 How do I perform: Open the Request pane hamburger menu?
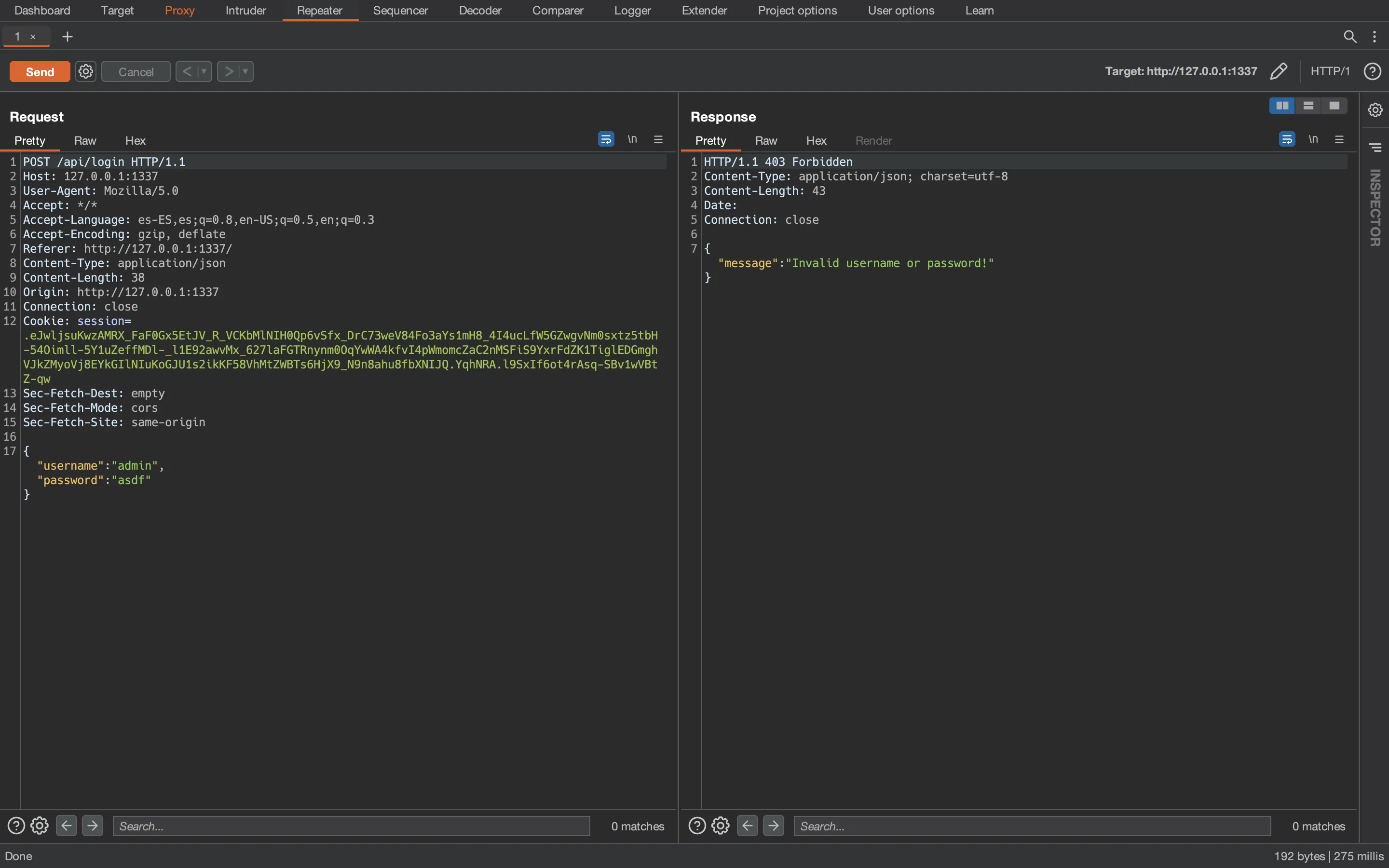(x=658, y=139)
